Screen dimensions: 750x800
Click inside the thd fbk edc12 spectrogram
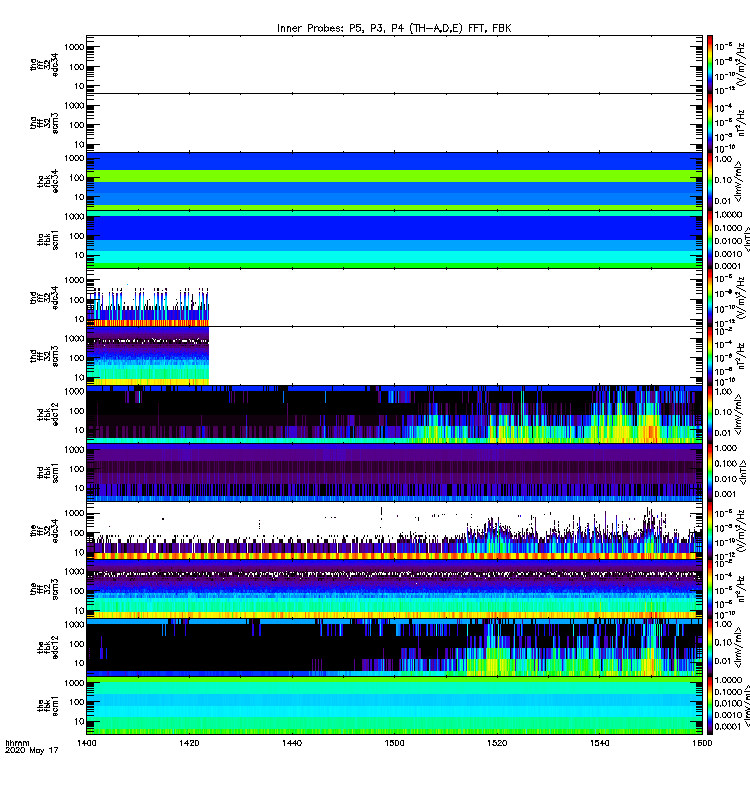point(394,414)
